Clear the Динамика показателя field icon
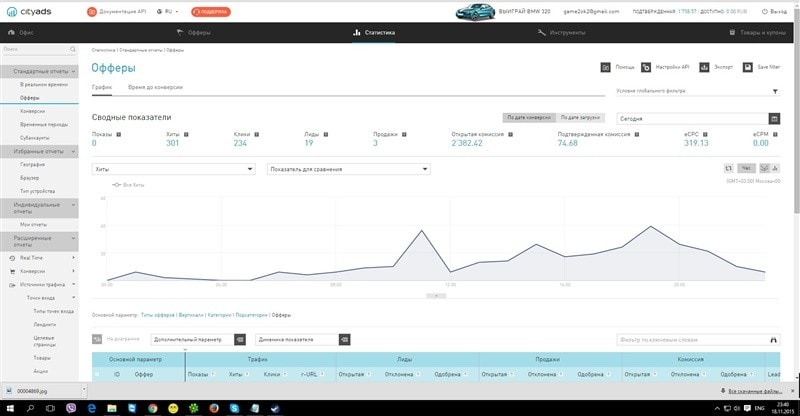The width and height of the screenshot is (800, 416). click(x=344, y=340)
